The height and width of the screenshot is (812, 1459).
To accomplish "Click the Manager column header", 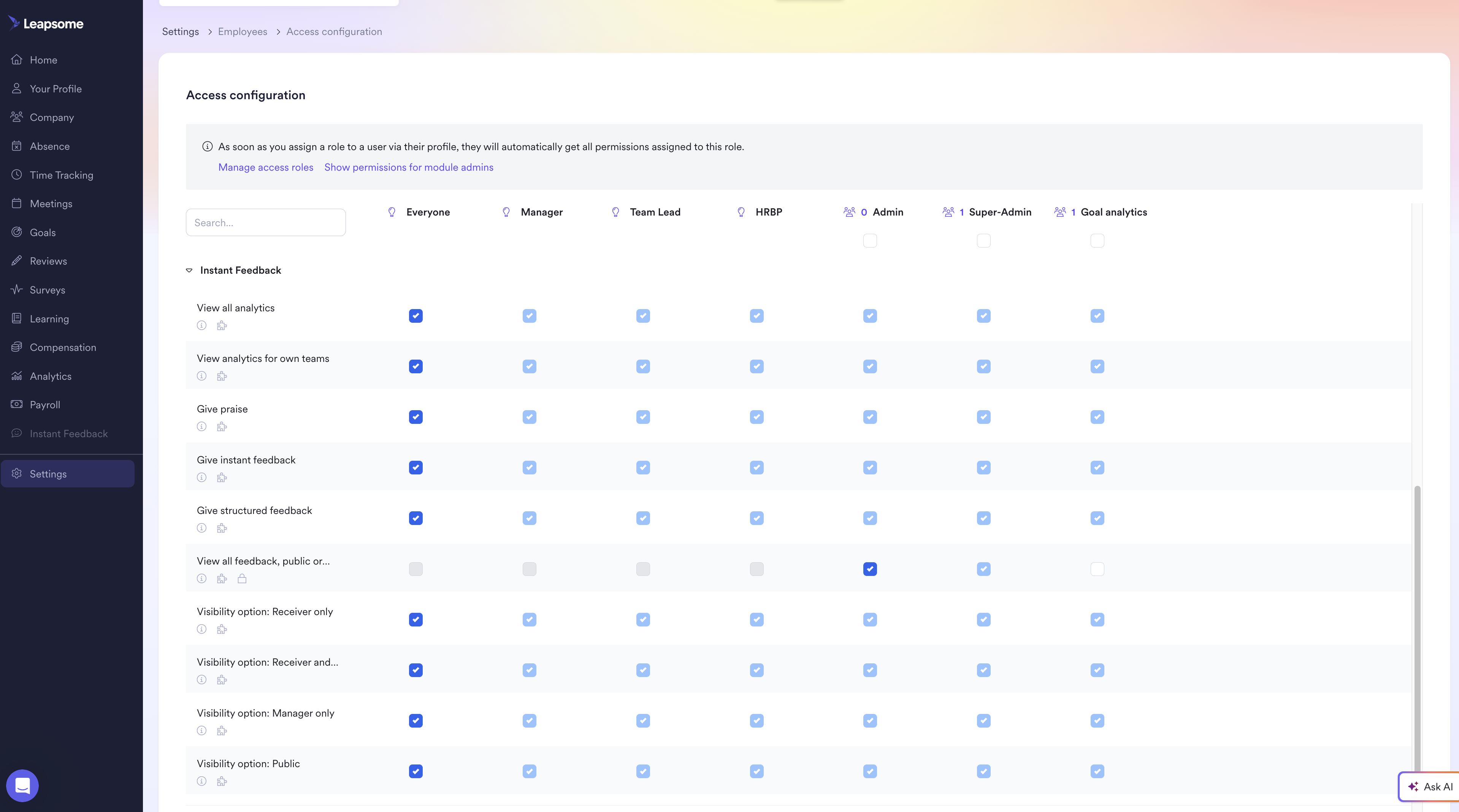I will [x=542, y=213].
